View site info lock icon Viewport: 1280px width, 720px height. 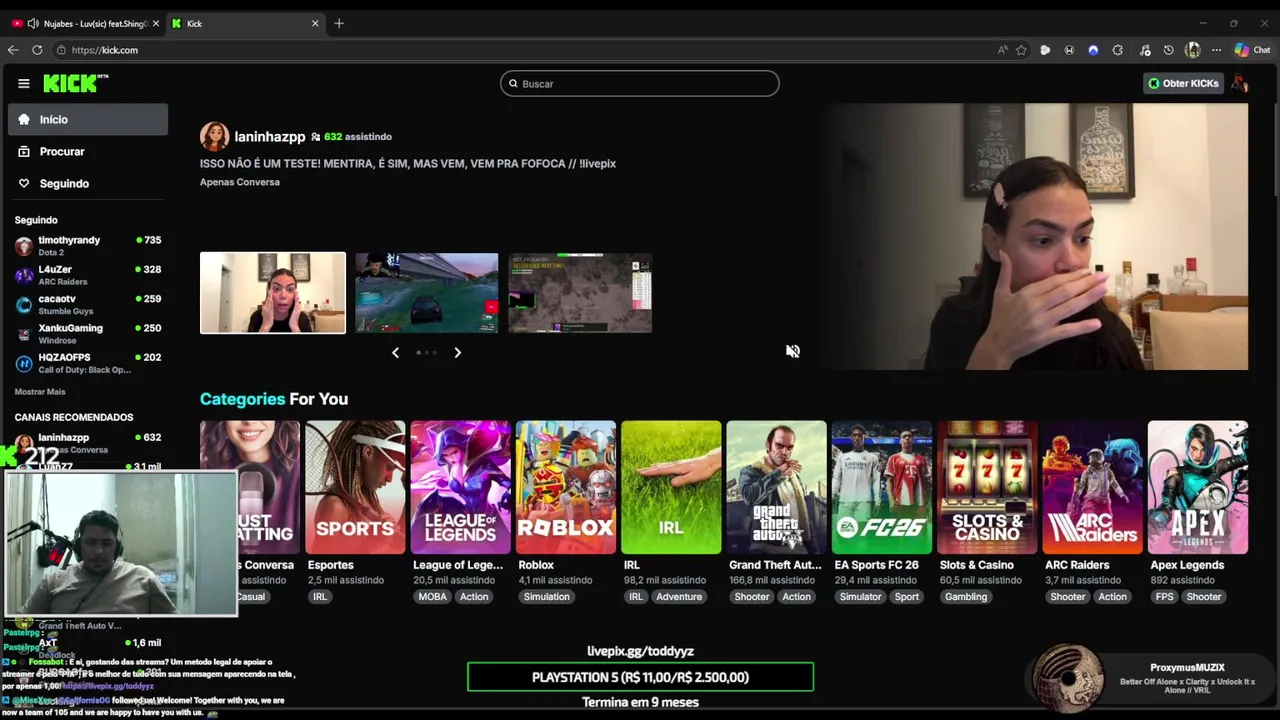click(x=62, y=50)
